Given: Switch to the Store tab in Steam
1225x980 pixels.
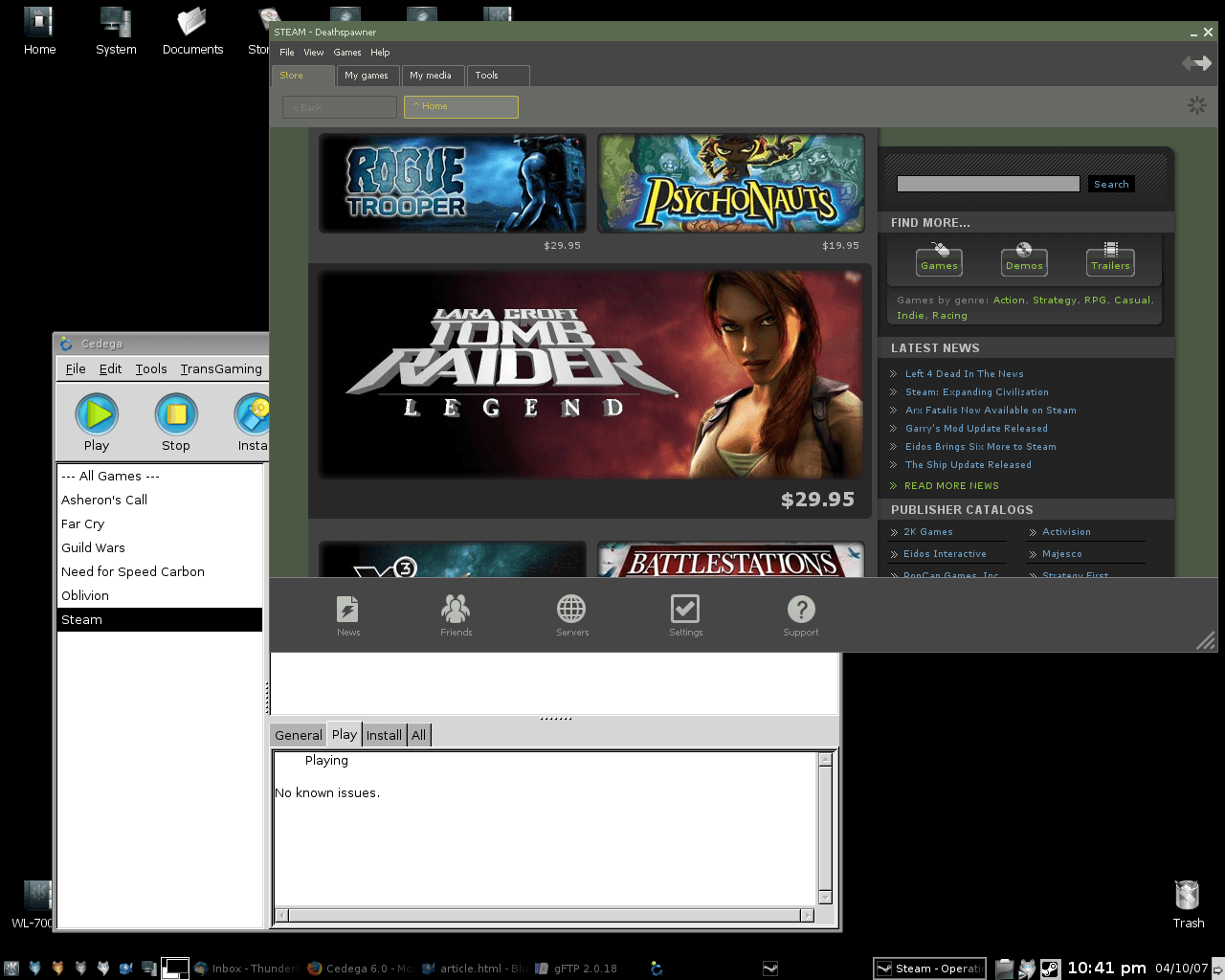Looking at the screenshot, I should [x=303, y=76].
